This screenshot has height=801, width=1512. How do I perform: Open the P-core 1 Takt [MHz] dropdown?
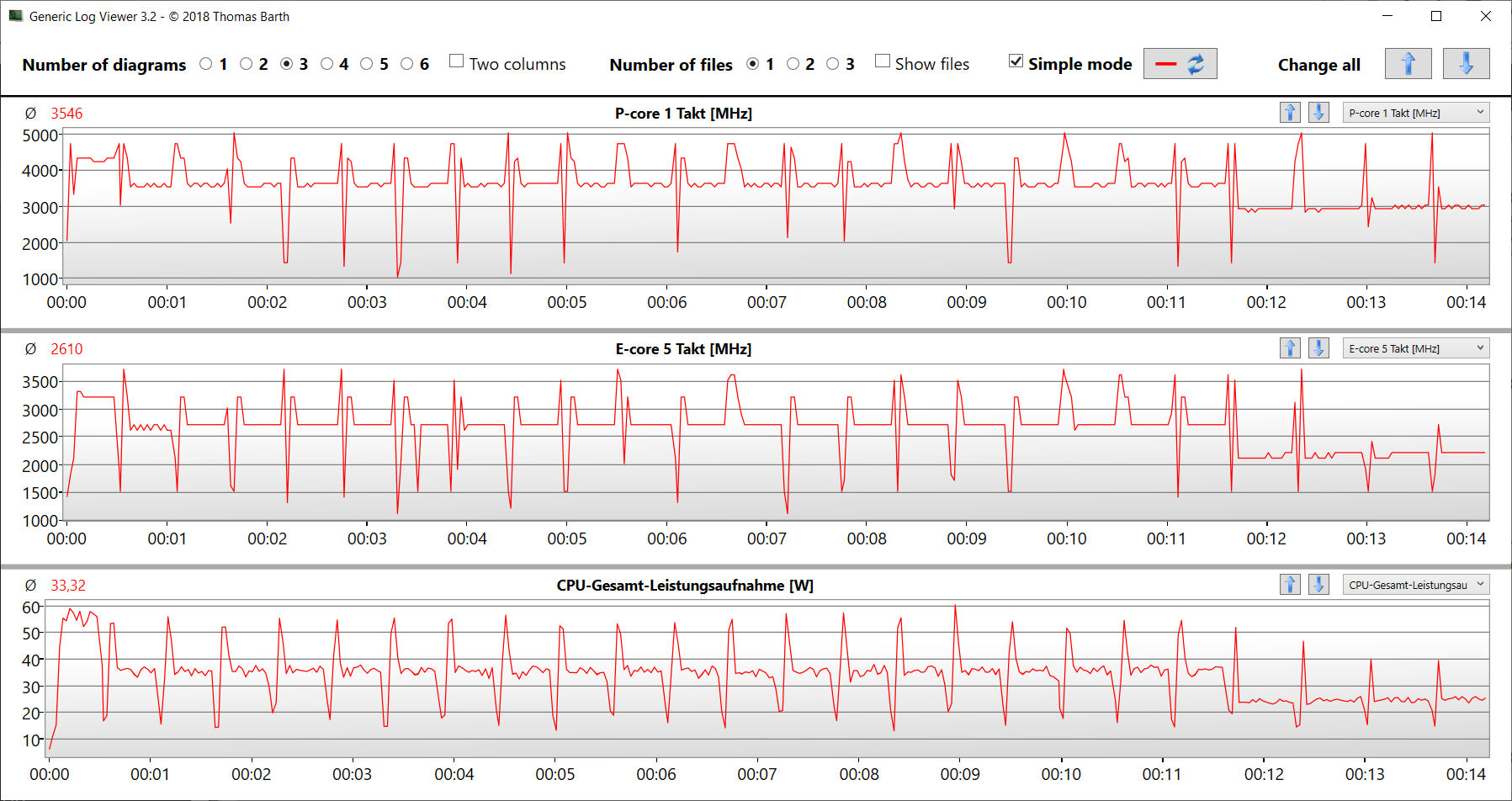[1415, 113]
